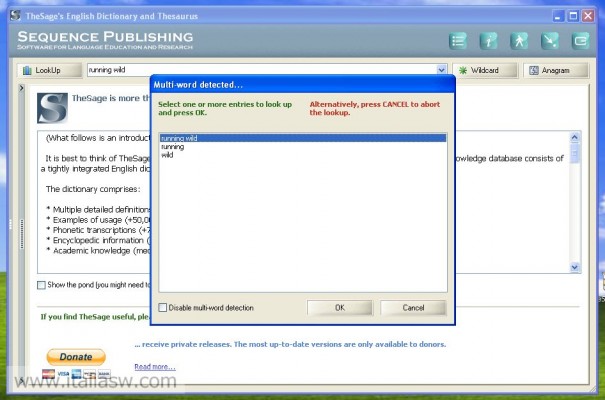605x400 pixels.
Task: Abort the lookup with Cancel
Action: pos(413,308)
